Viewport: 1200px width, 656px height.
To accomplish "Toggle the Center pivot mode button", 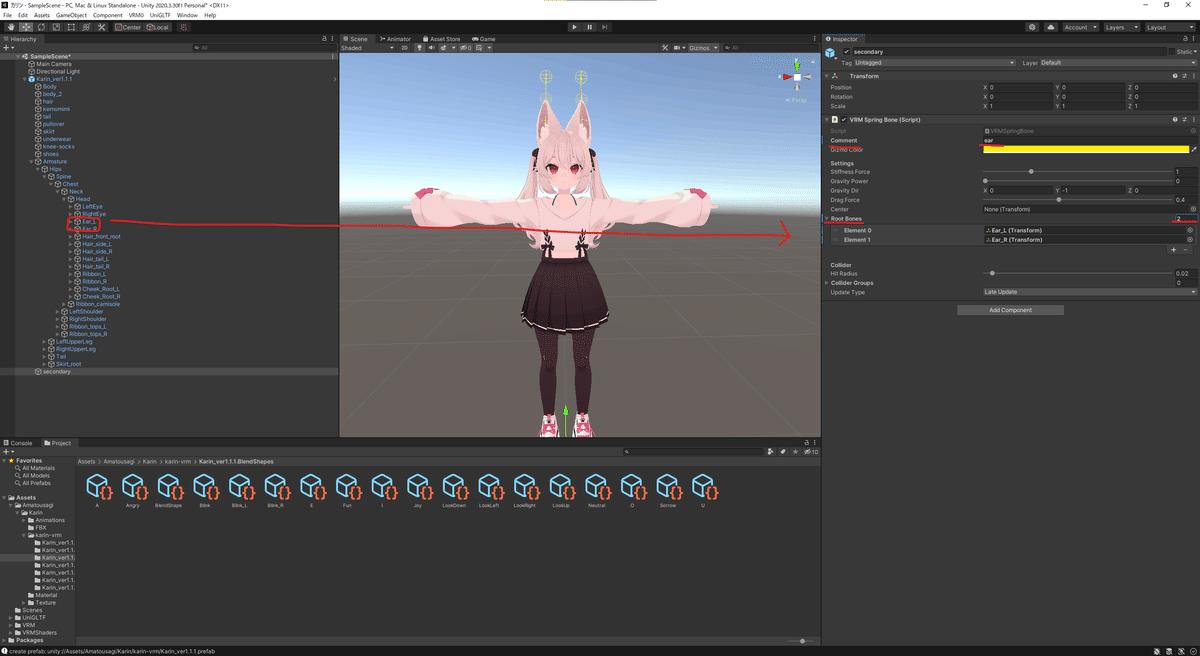I will click(127, 27).
